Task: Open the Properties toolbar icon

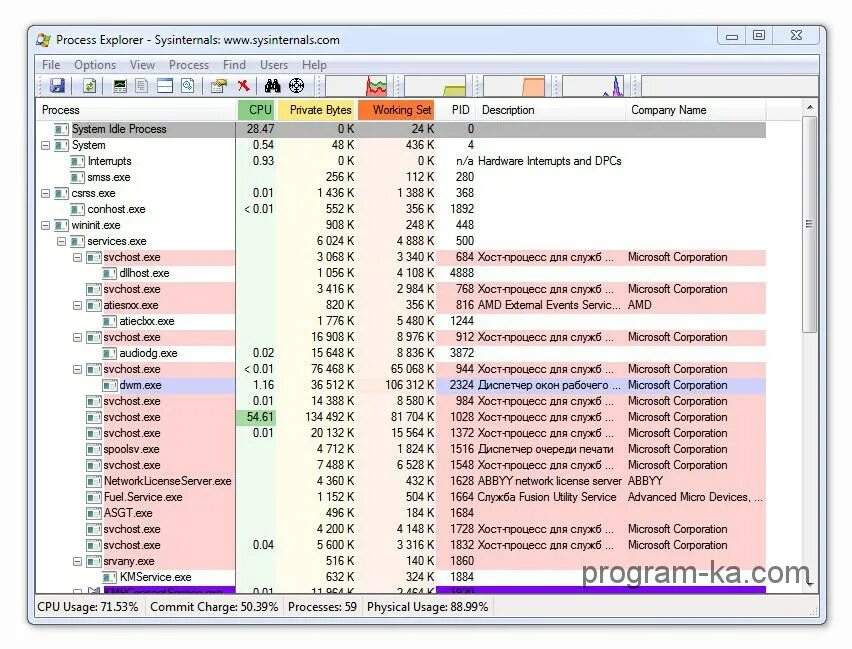Action: tap(218, 86)
